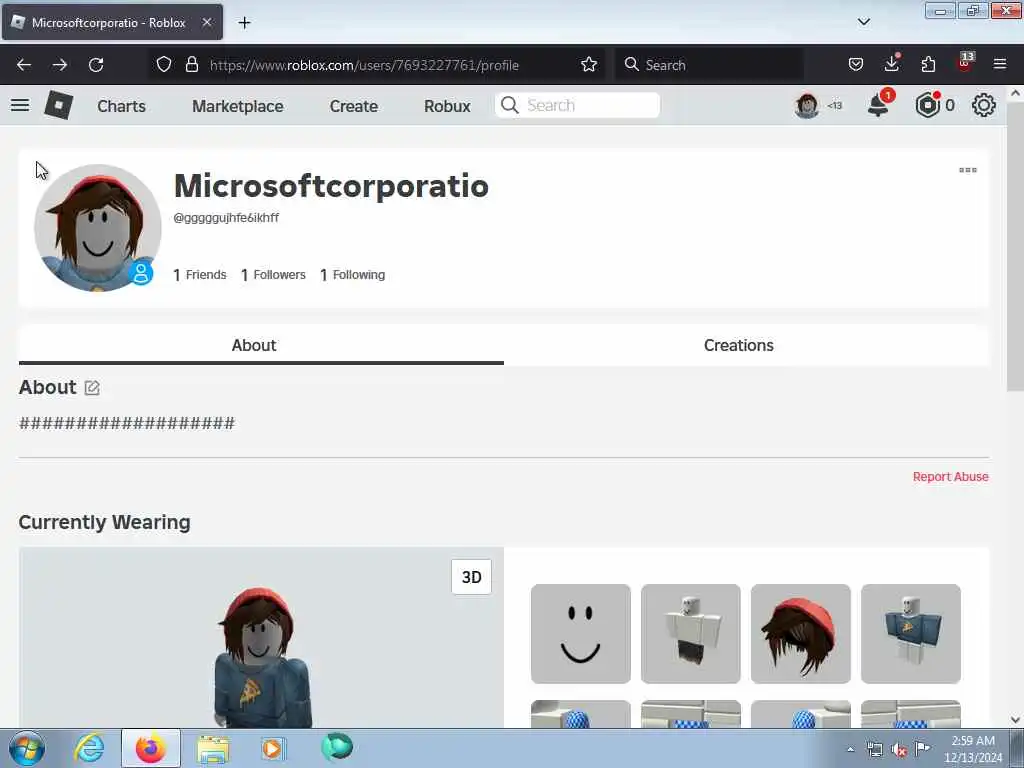This screenshot has width=1024, height=768.
Task: Switch to the About profile tab
Action: [x=261, y=345]
